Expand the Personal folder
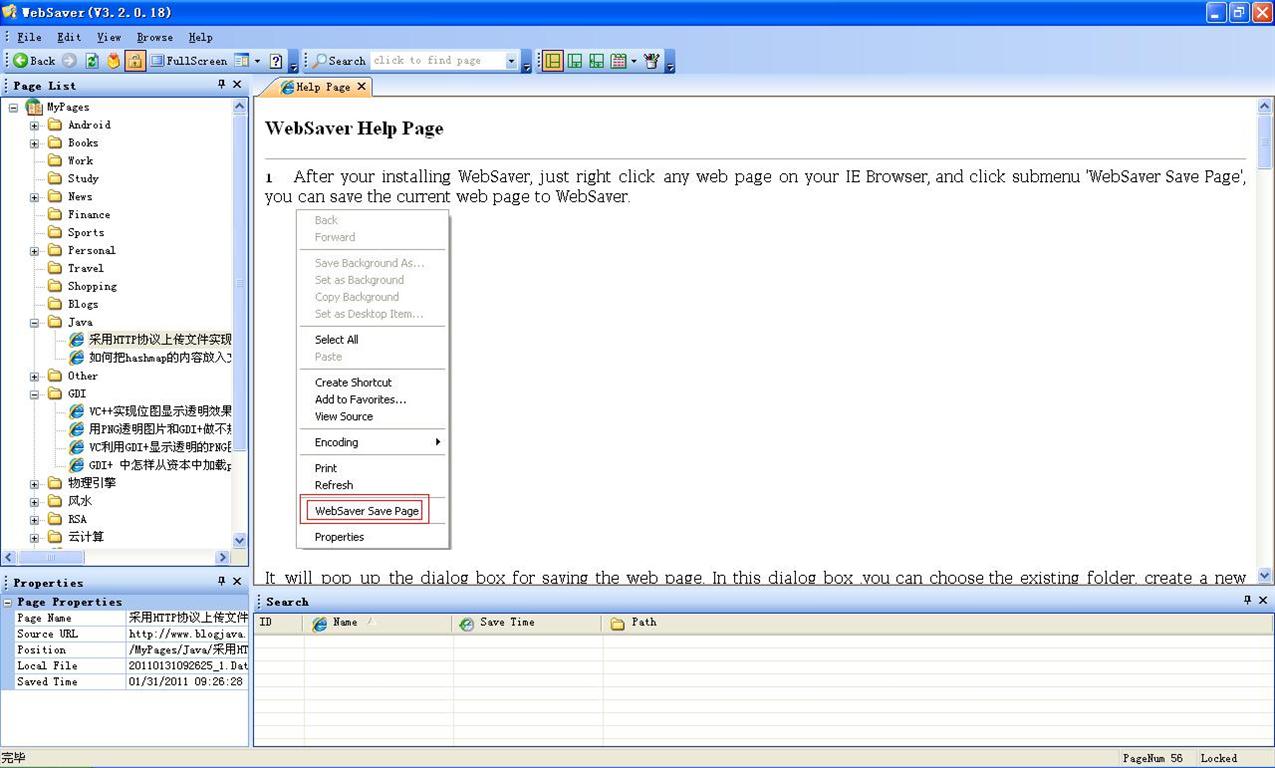1275x768 pixels. click(34, 251)
